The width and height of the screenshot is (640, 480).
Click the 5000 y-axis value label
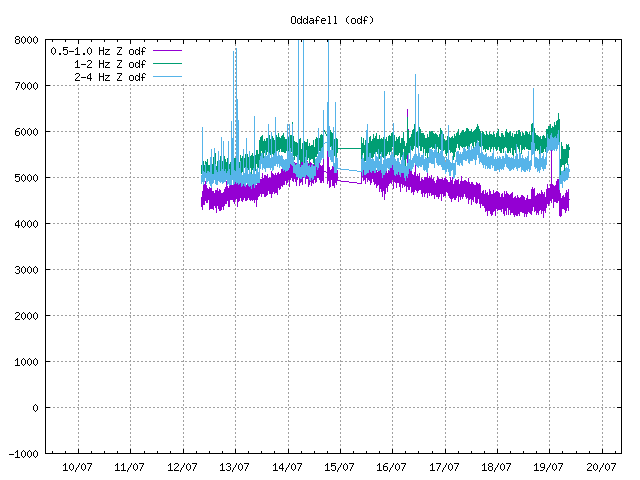point(26,178)
